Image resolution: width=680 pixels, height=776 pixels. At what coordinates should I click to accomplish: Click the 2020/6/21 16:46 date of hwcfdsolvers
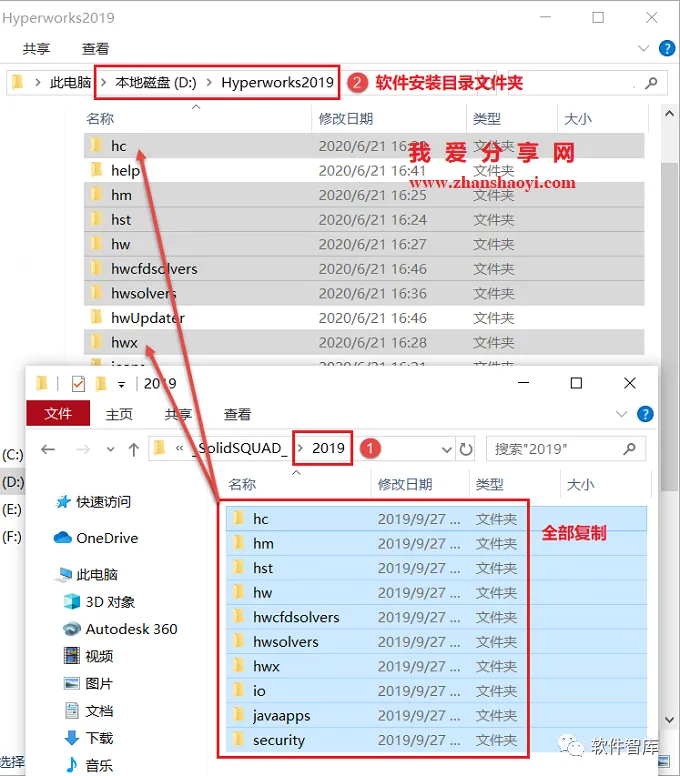(372, 269)
